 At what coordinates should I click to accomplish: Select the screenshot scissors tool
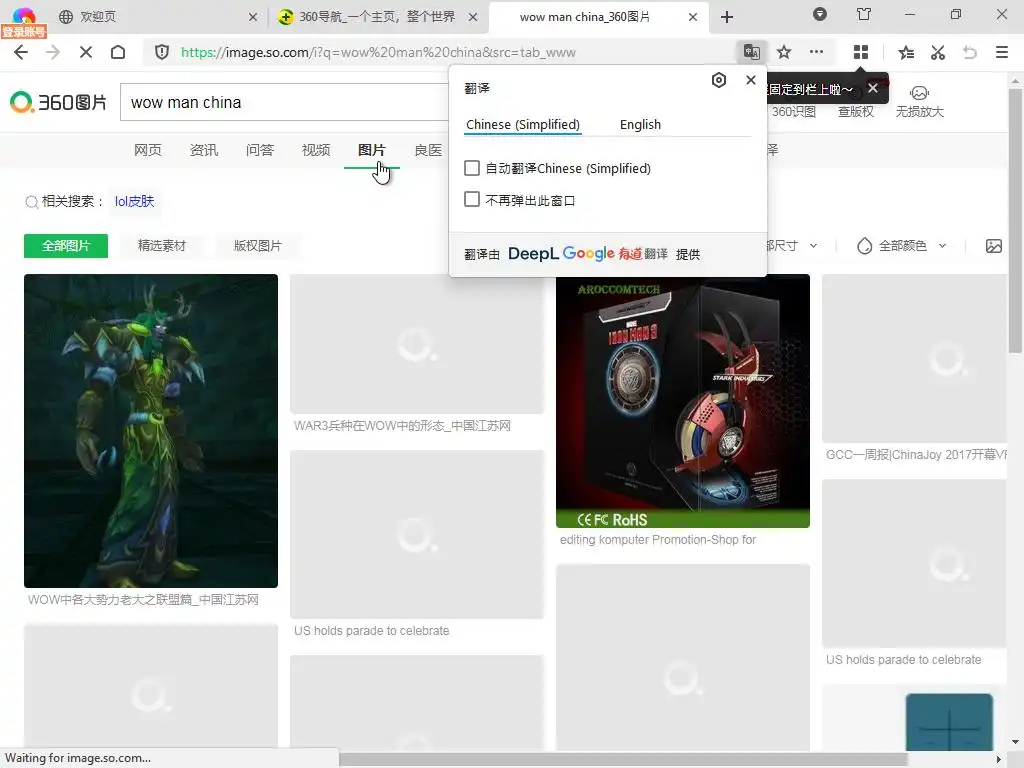[x=938, y=52]
